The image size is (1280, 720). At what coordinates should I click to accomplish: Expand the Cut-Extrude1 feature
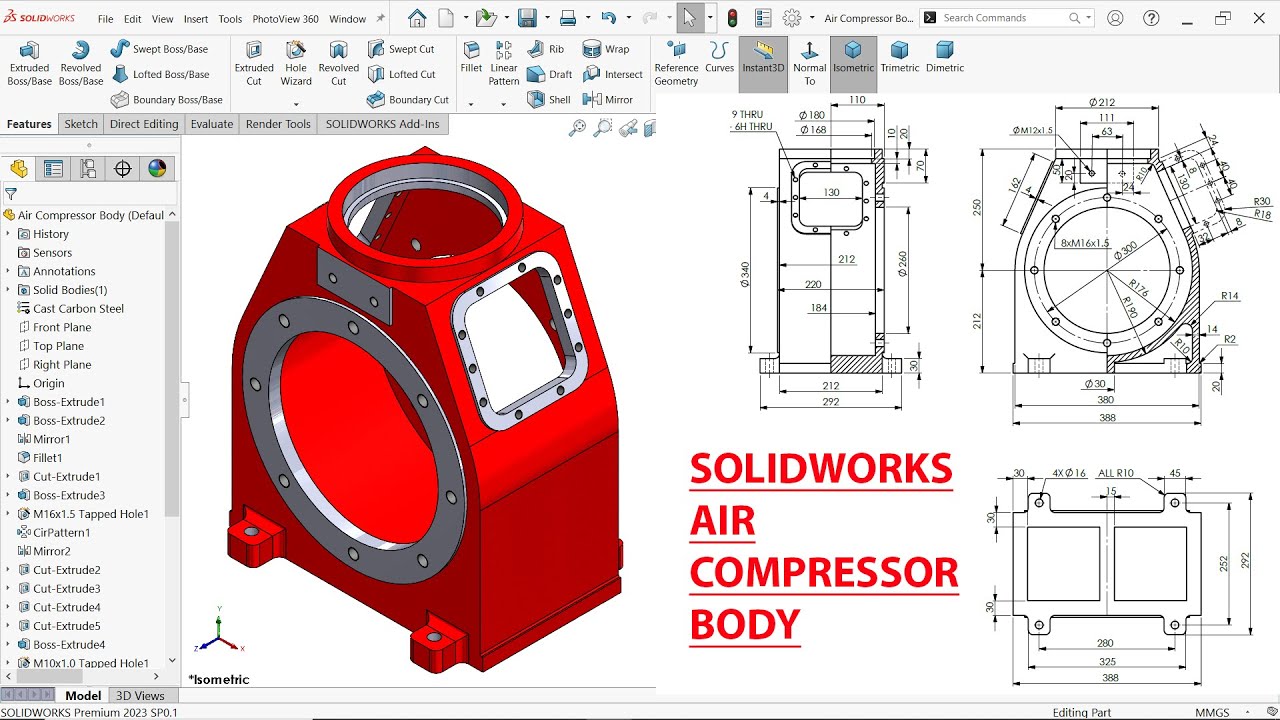[x=9, y=477]
